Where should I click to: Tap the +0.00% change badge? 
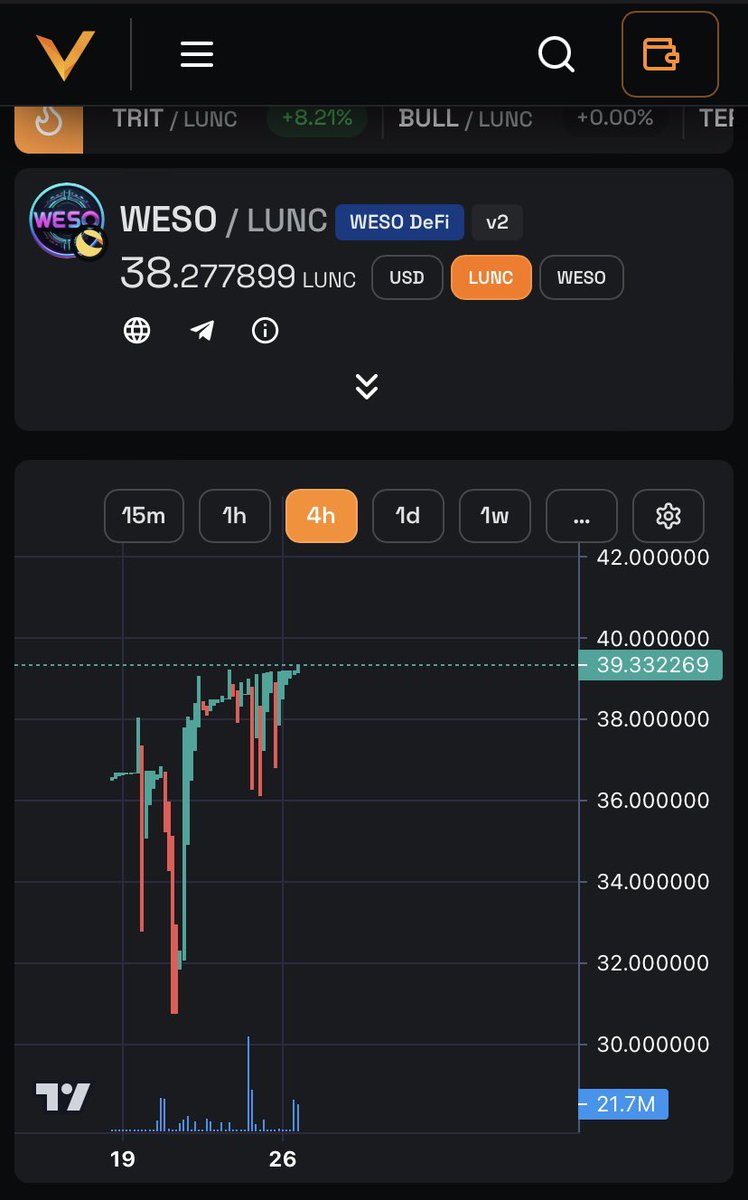(x=614, y=118)
